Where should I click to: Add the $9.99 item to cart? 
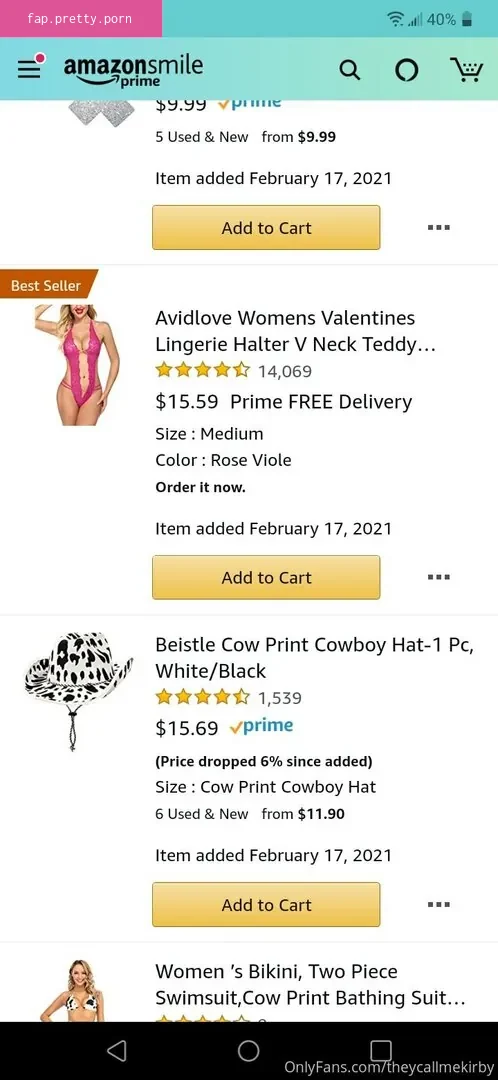click(266, 227)
